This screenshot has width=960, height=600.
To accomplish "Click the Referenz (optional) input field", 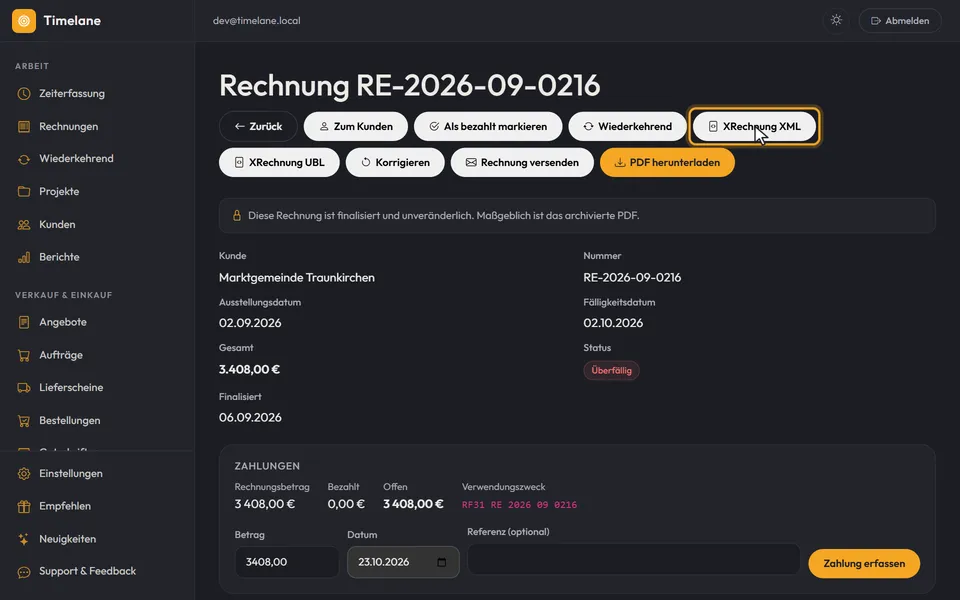I will [x=634, y=559].
